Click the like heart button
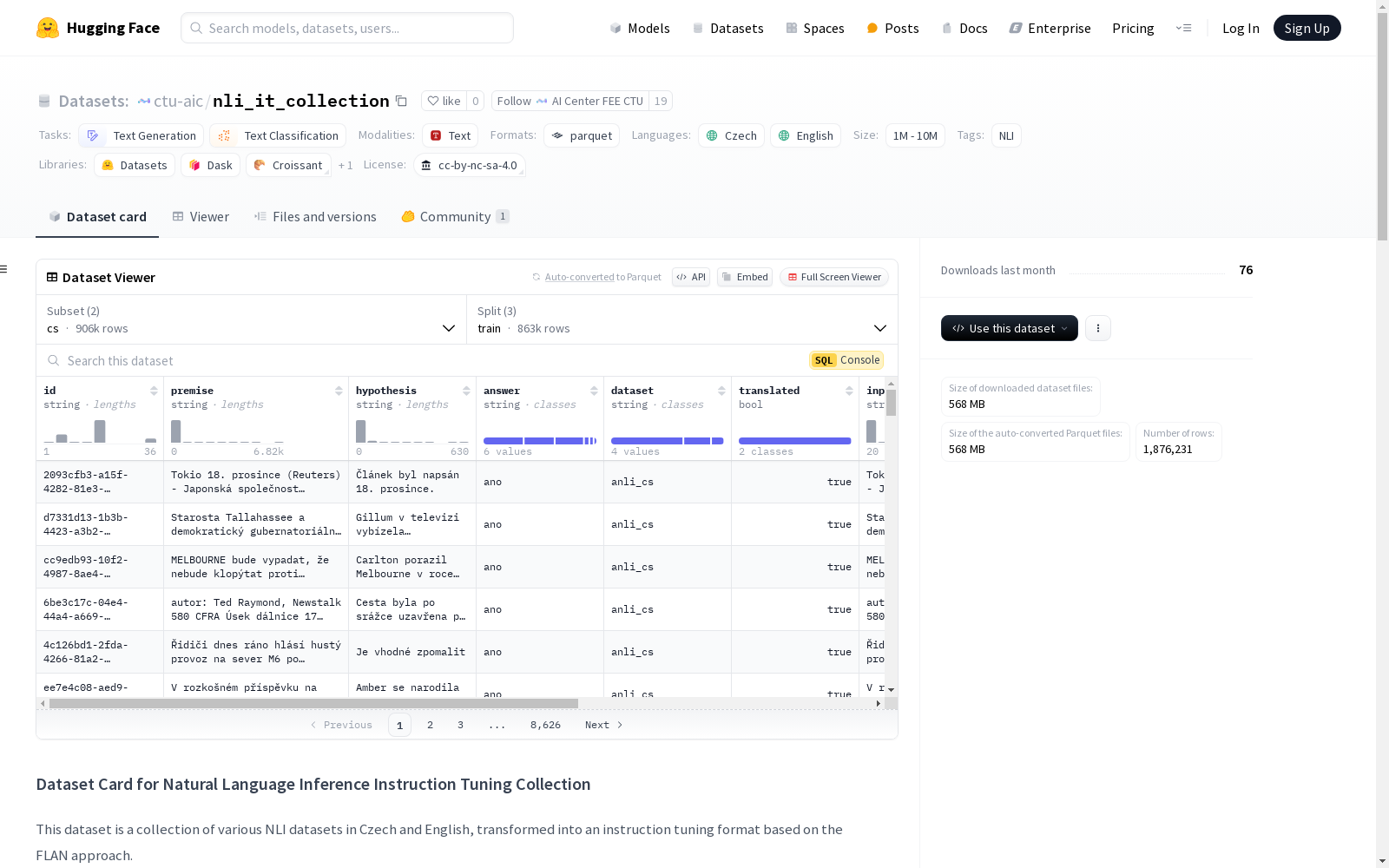The height and width of the screenshot is (868, 1389). [444, 101]
